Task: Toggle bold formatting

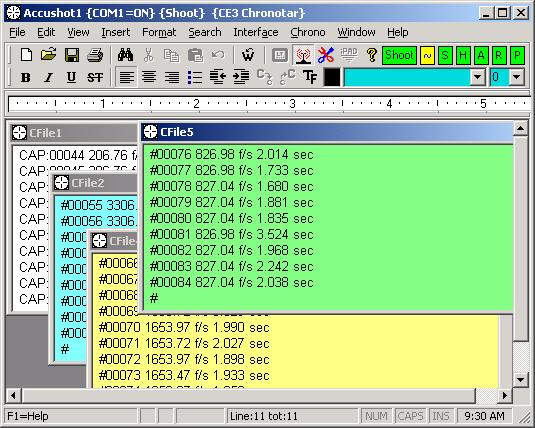Action: click(26, 77)
